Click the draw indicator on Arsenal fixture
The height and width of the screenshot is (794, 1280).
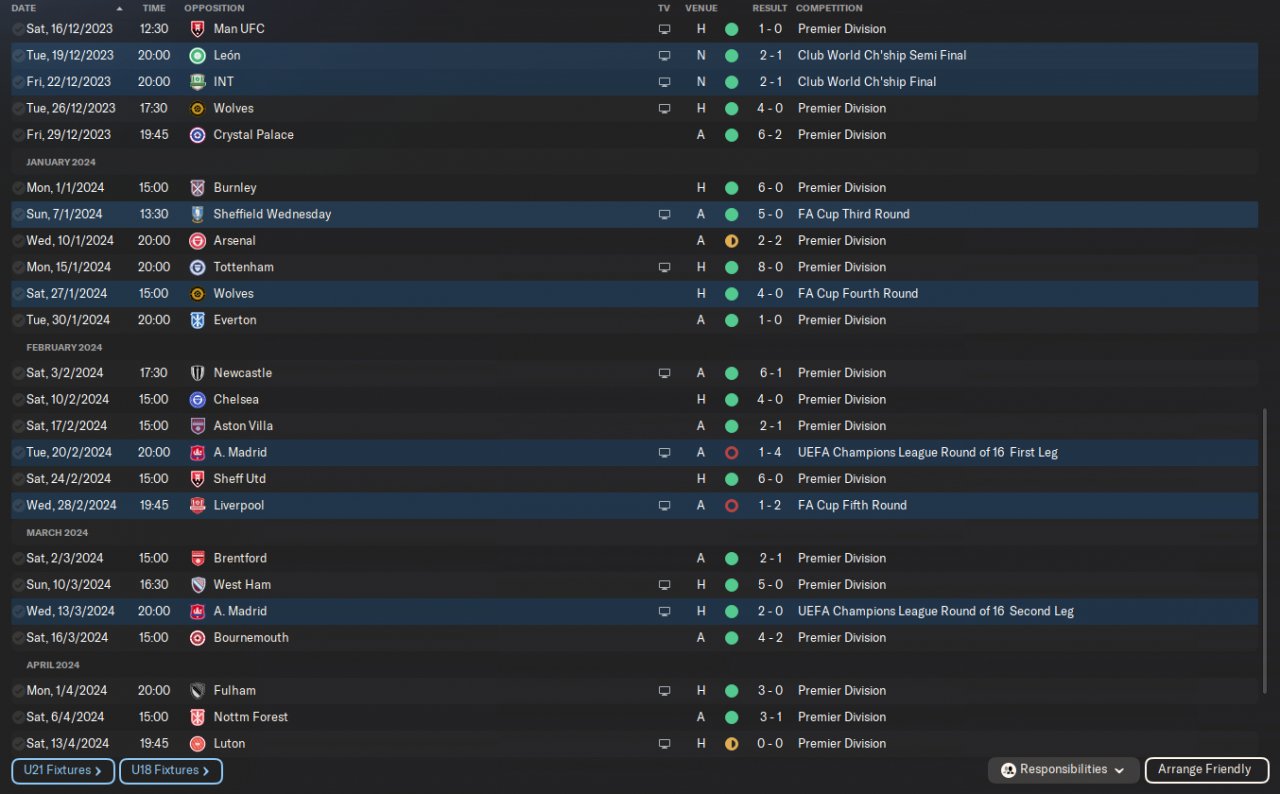click(731, 241)
